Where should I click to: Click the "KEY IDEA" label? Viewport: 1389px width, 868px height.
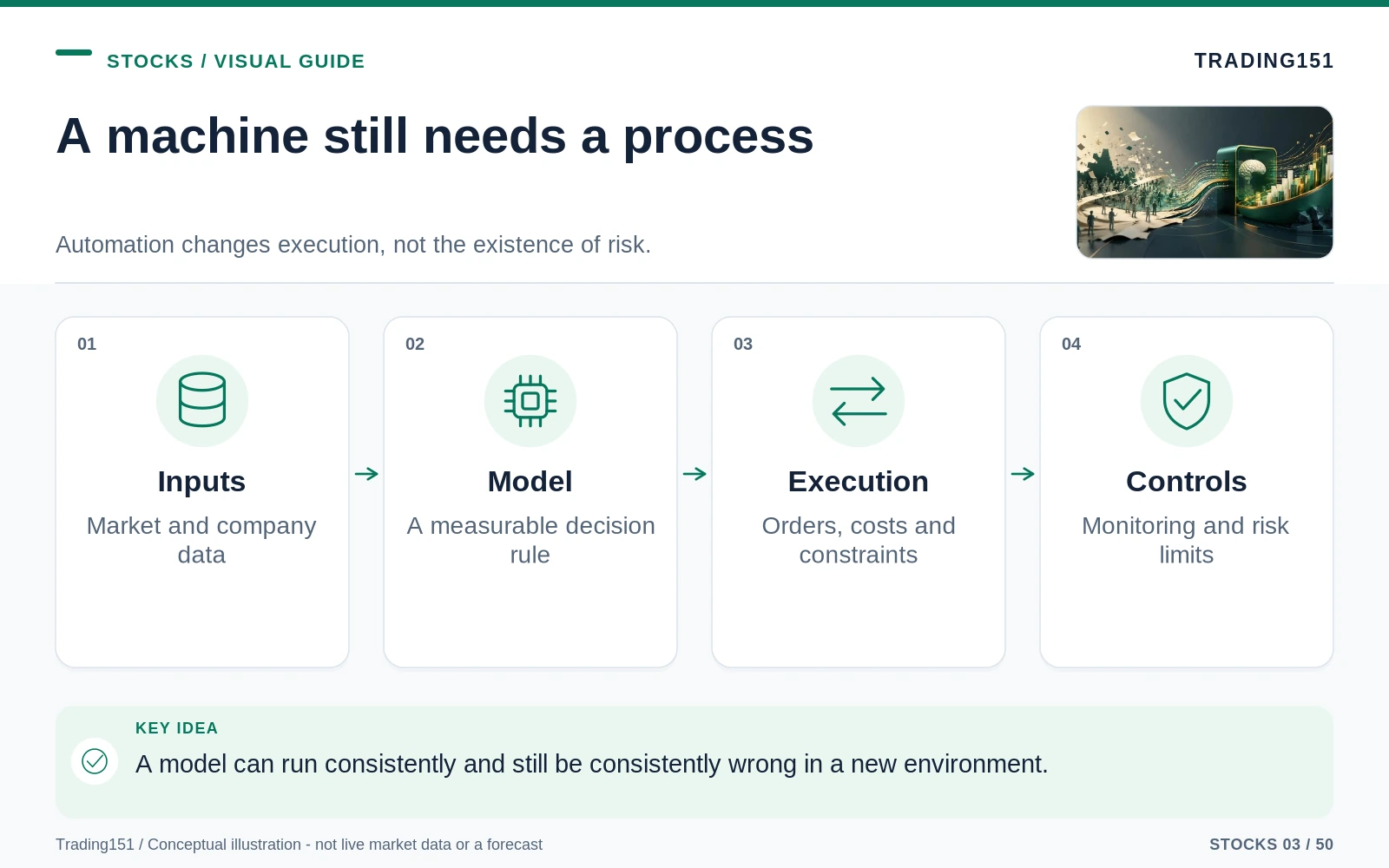click(177, 728)
